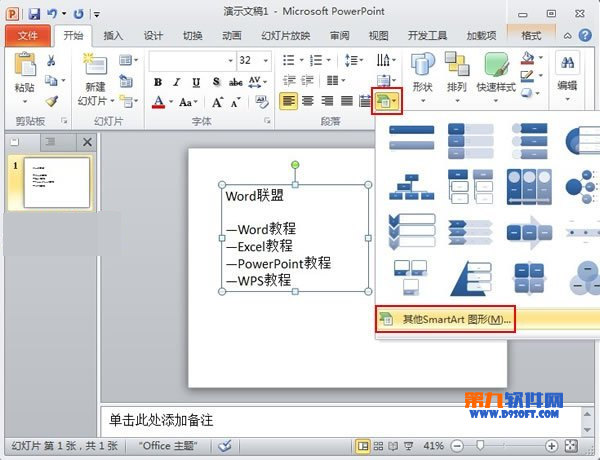The image size is (600, 460).
Task: Toggle Bold formatting
Action: (158, 82)
